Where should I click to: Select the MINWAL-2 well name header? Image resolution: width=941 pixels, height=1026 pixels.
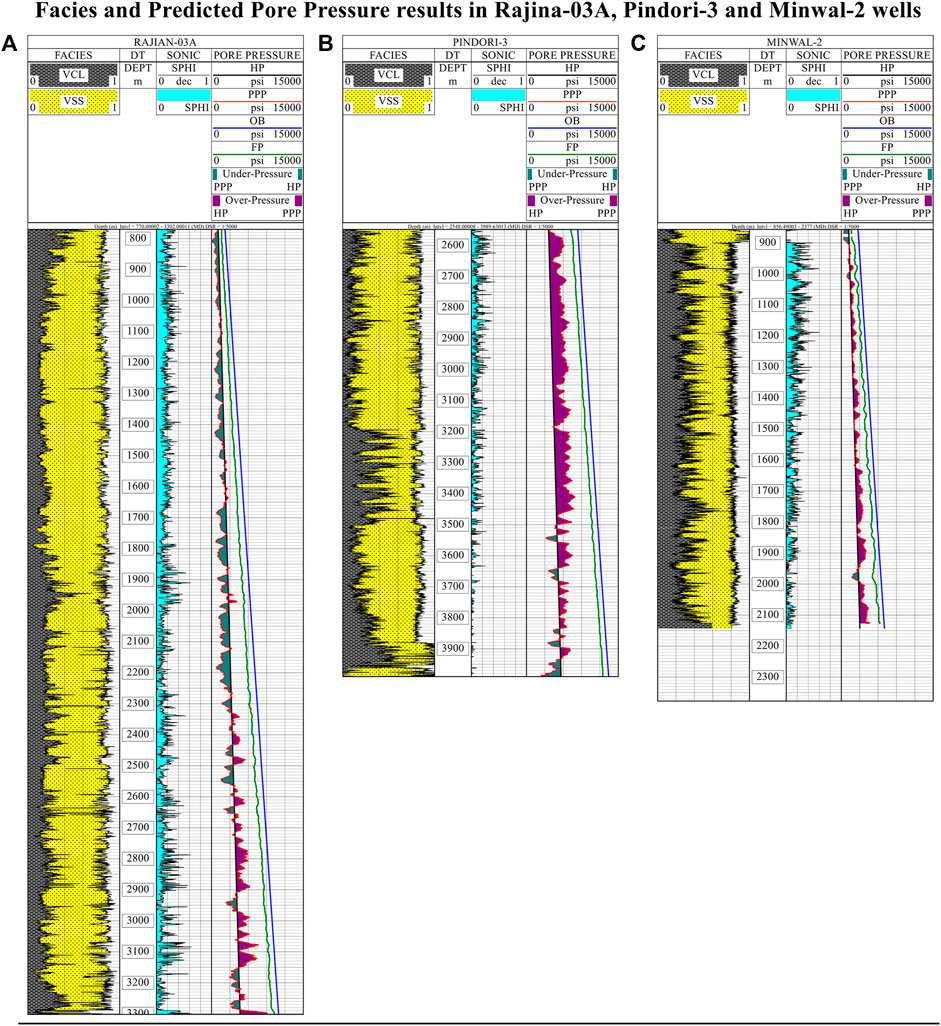pyautogui.click(x=794, y=43)
